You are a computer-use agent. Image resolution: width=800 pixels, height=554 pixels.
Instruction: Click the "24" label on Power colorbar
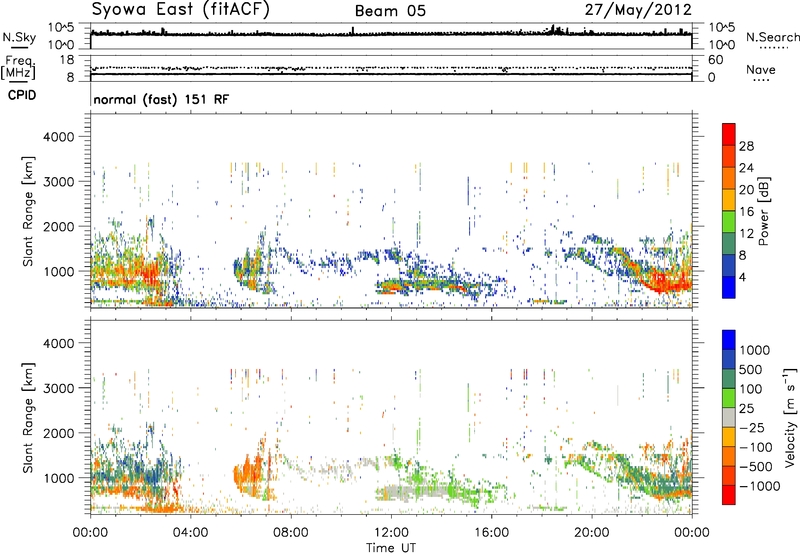[746, 168]
